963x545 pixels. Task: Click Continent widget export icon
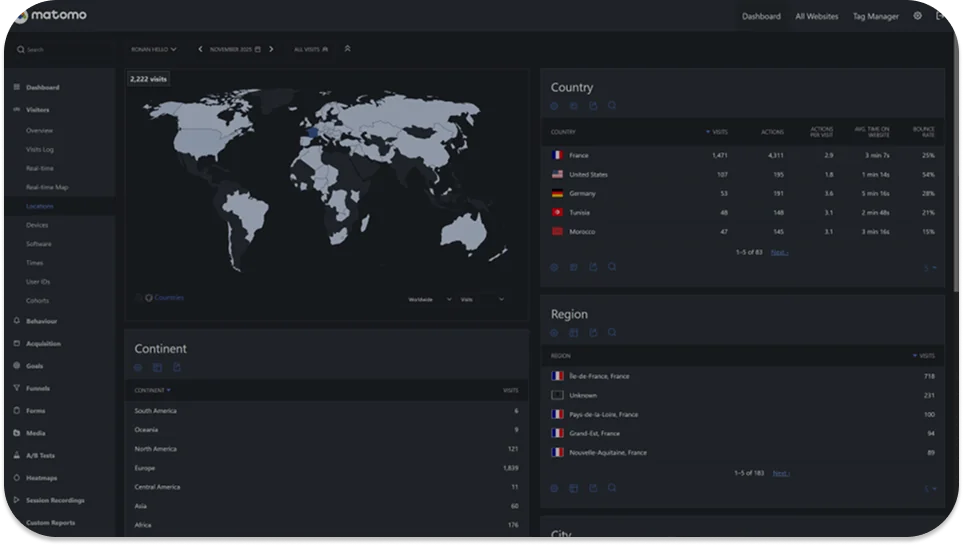[177, 367]
